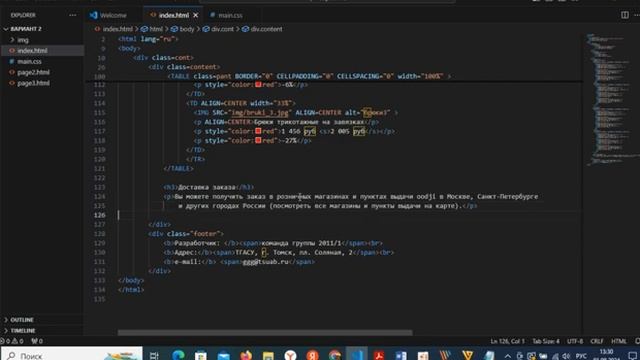Follow the img/bruki_3.jpg link in code
This screenshot has height=360, width=640.
click(260, 113)
